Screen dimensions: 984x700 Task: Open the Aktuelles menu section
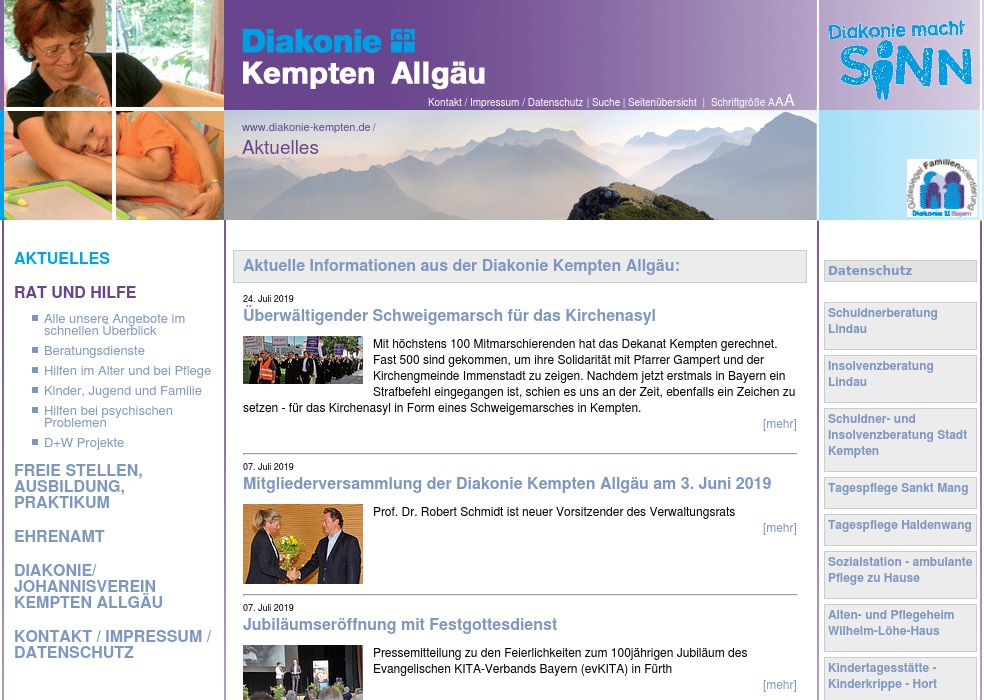click(x=62, y=258)
